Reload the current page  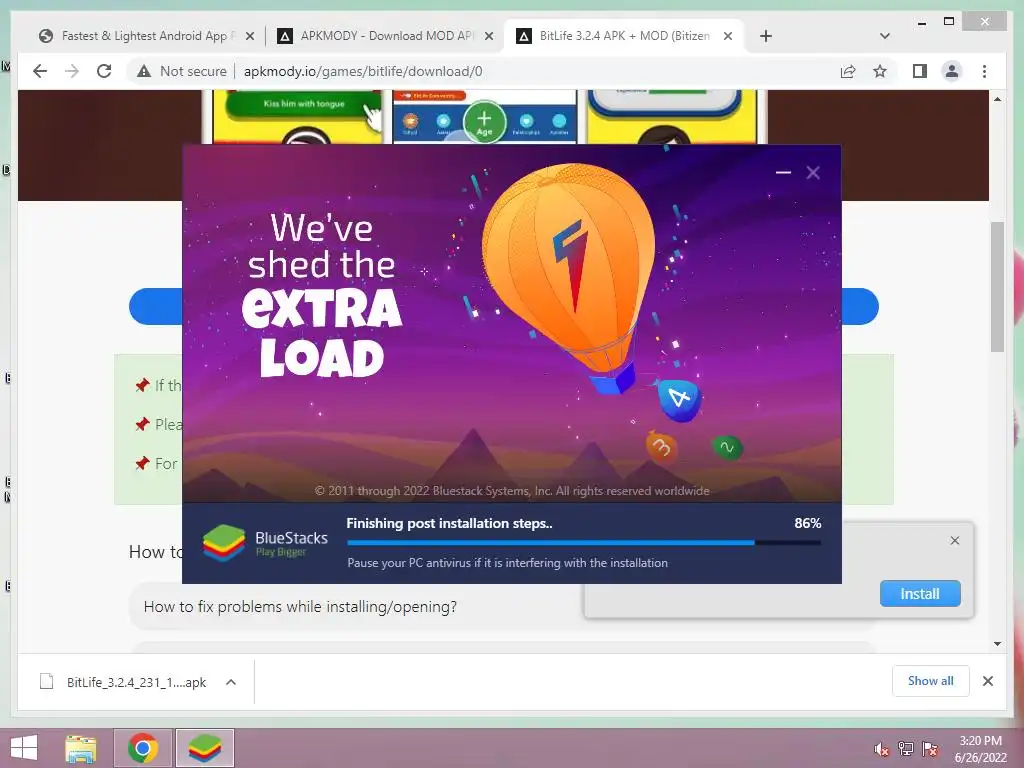[104, 71]
